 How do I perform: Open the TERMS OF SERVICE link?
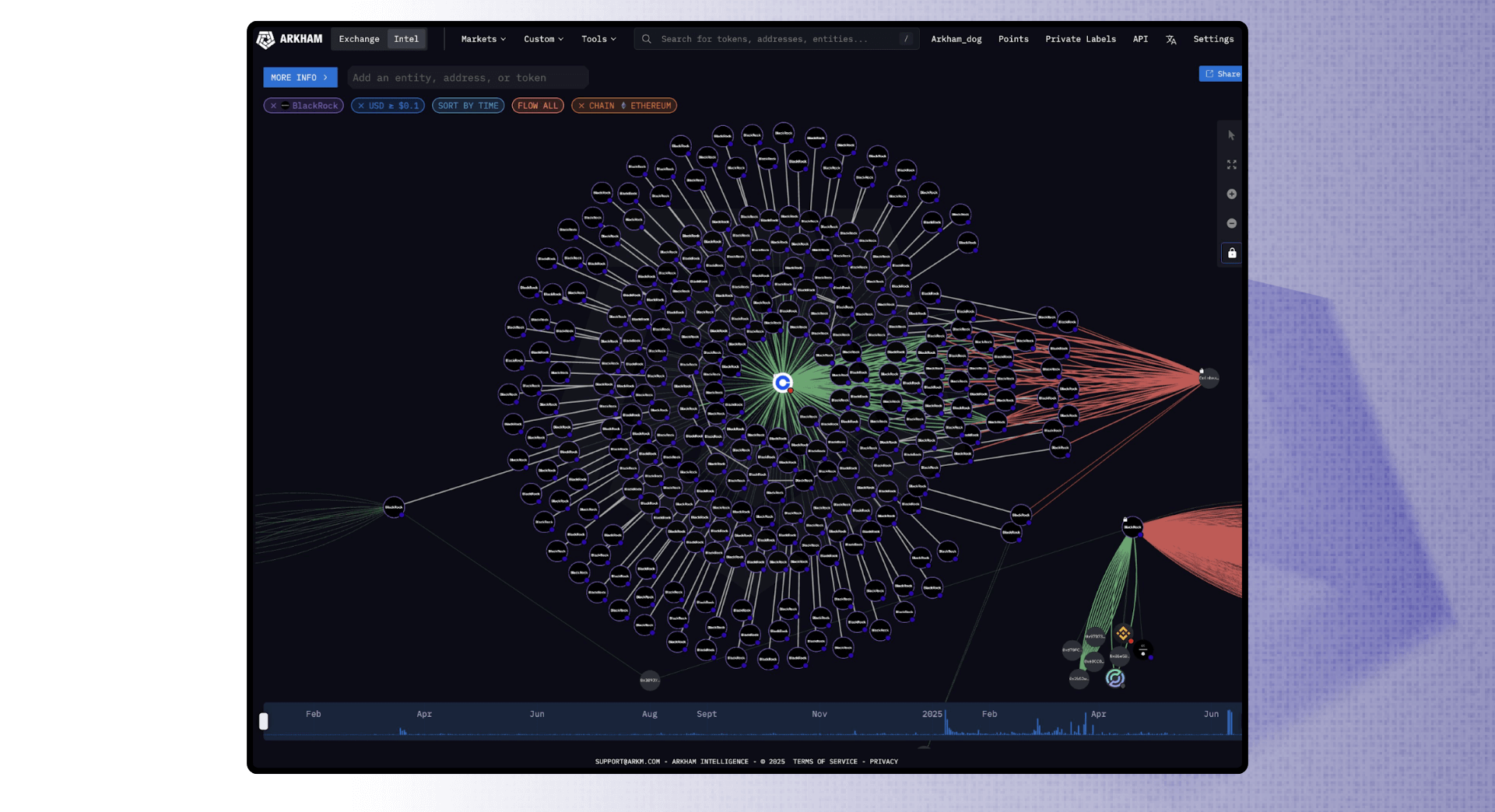click(825, 761)
